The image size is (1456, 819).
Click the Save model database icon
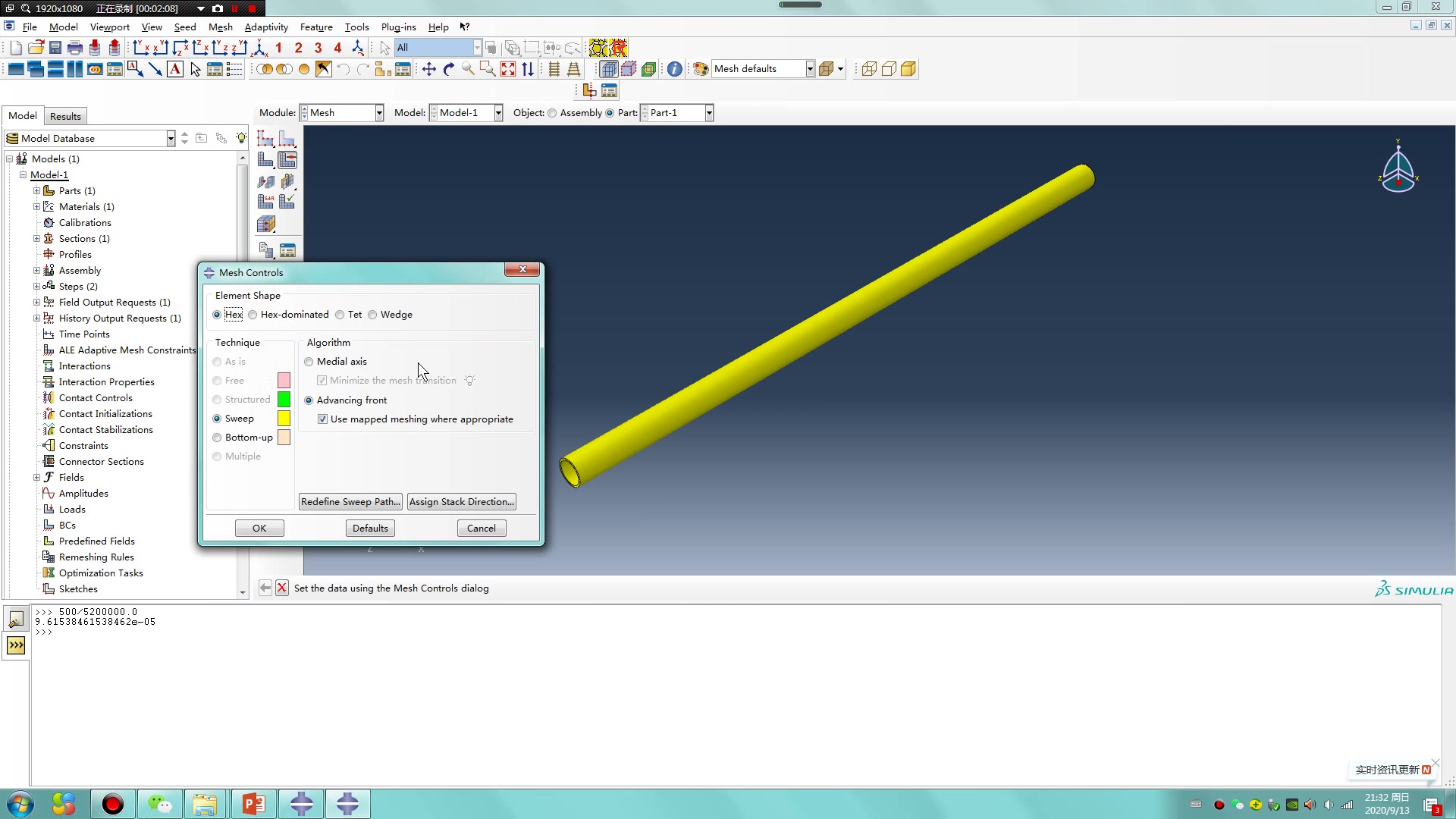click(x=55, y=48)
